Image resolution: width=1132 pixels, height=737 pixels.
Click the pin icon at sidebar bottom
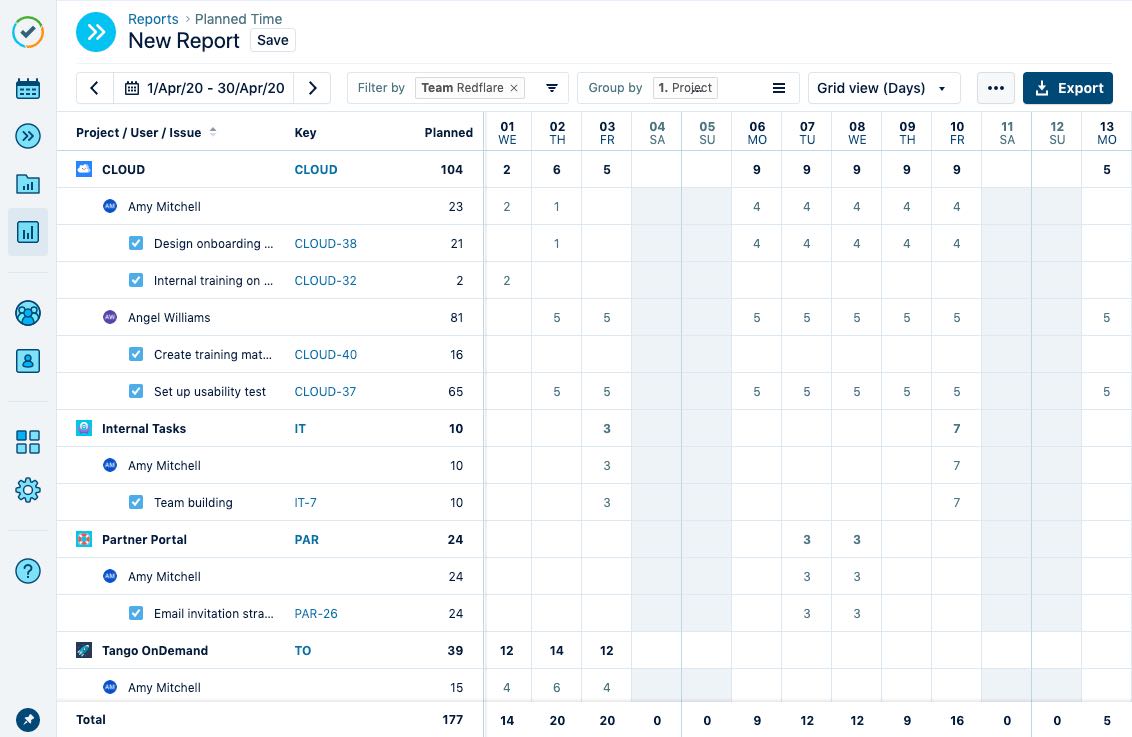point(28,719)
